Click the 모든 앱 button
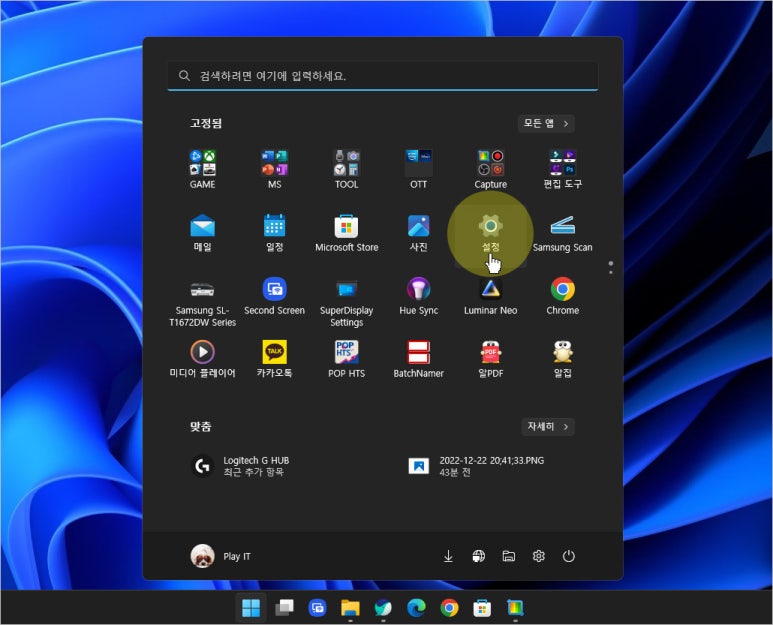Viewport: 773px width, 625px height. 546,123
